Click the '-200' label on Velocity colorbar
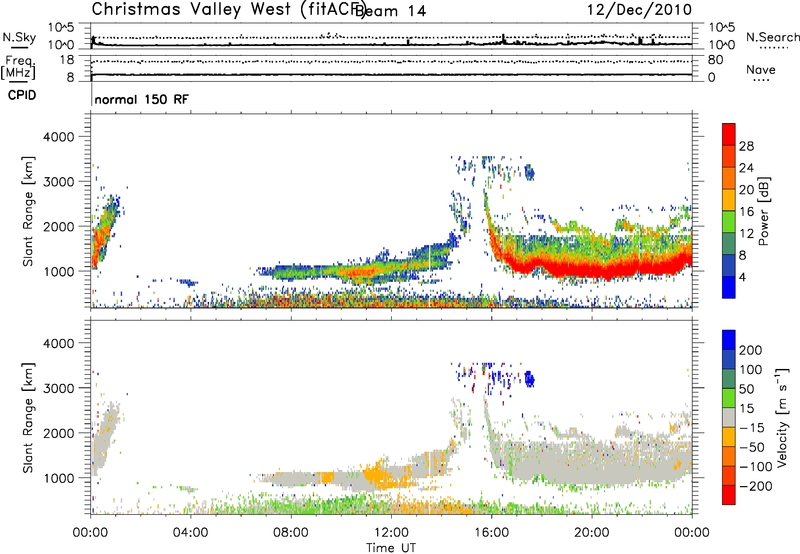The width and height of the screenshot is (800, 554). (x=756, y=486)
